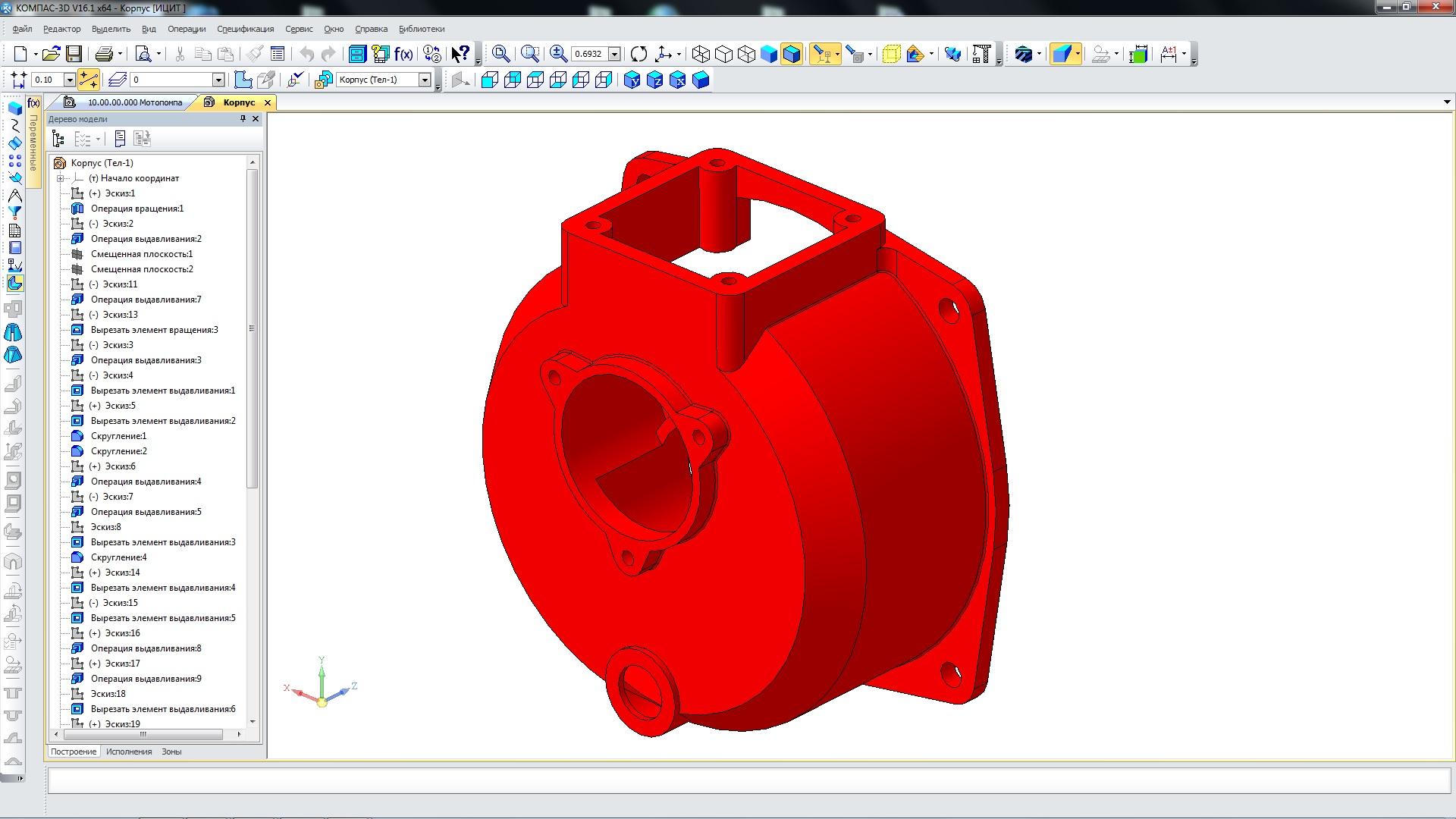1456x819 pixels.
Task: Click the Rotate view icon
Action: point(639,54)
